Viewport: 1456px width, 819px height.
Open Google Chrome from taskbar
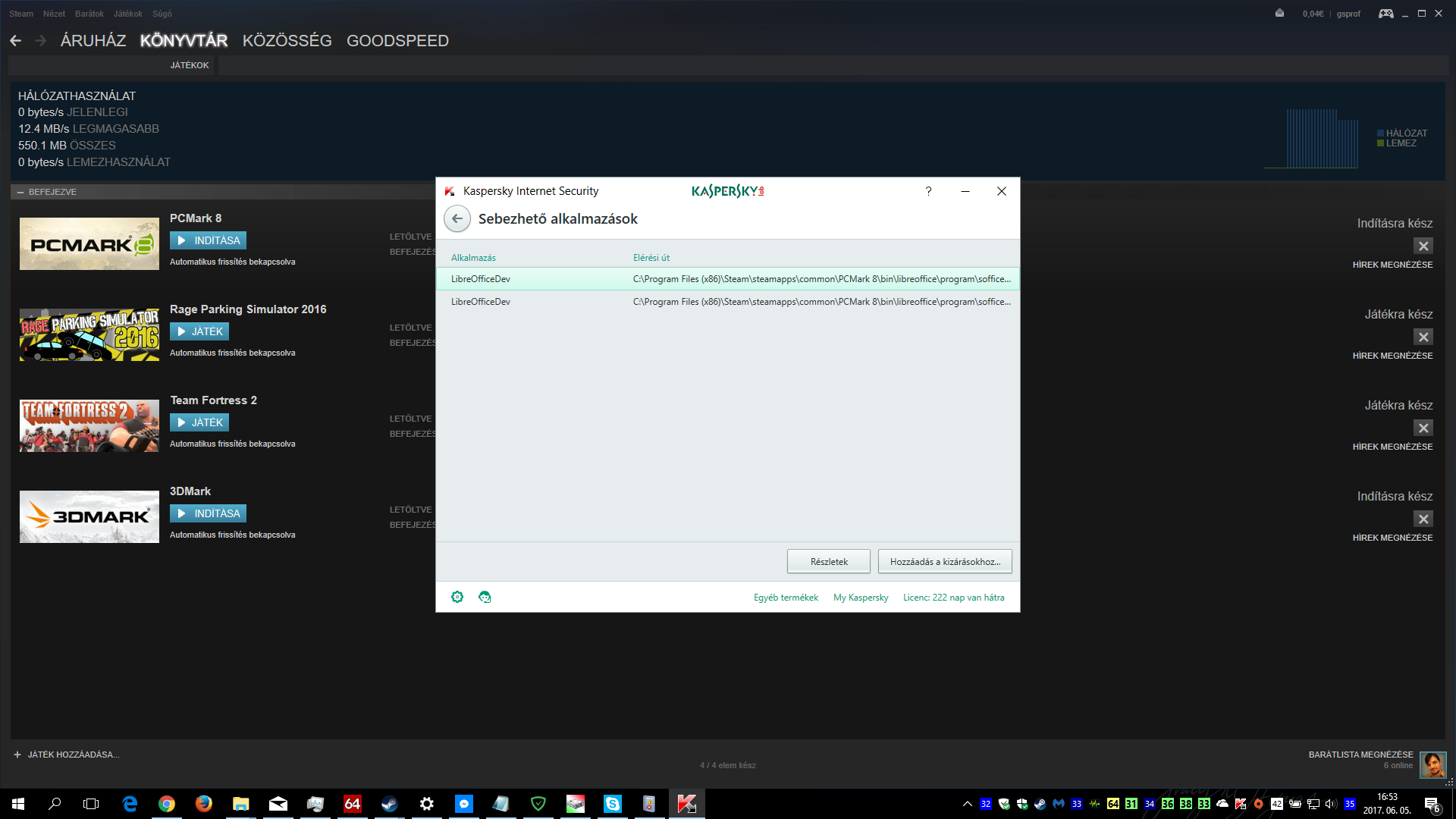pyautogui.click(x=167, y=804)
